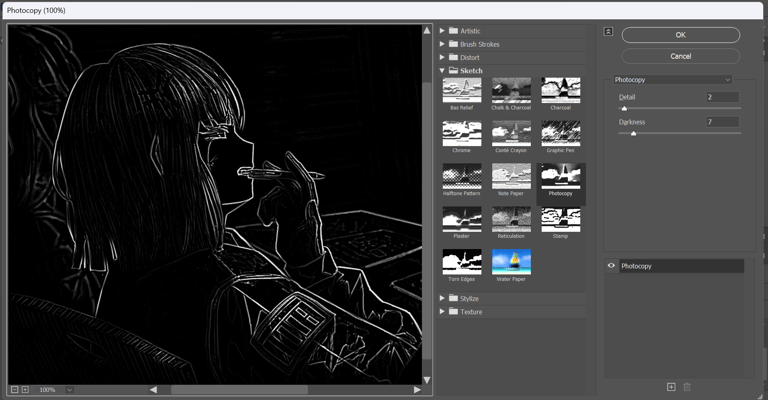Image resolution: width=768 pixels, height=400 pixels.
Task: Zoom in the preview with plus
Action: [25, 390]
